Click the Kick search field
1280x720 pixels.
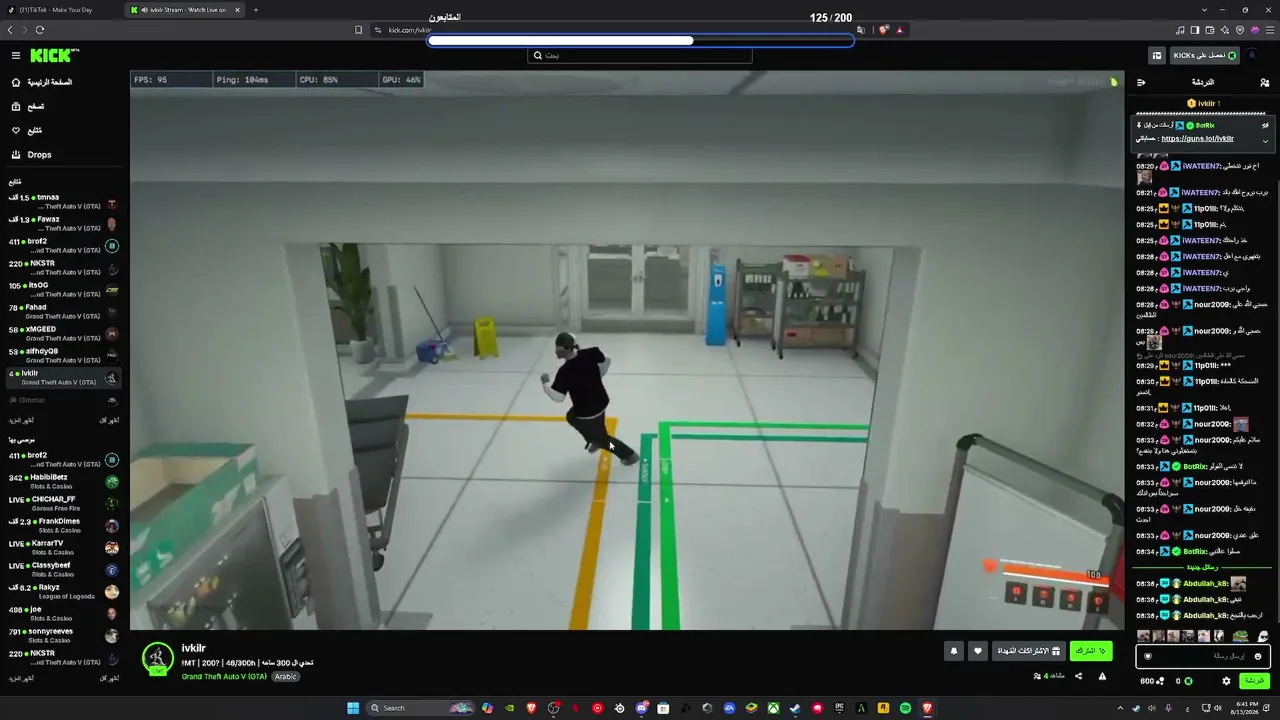click(640, 56)
